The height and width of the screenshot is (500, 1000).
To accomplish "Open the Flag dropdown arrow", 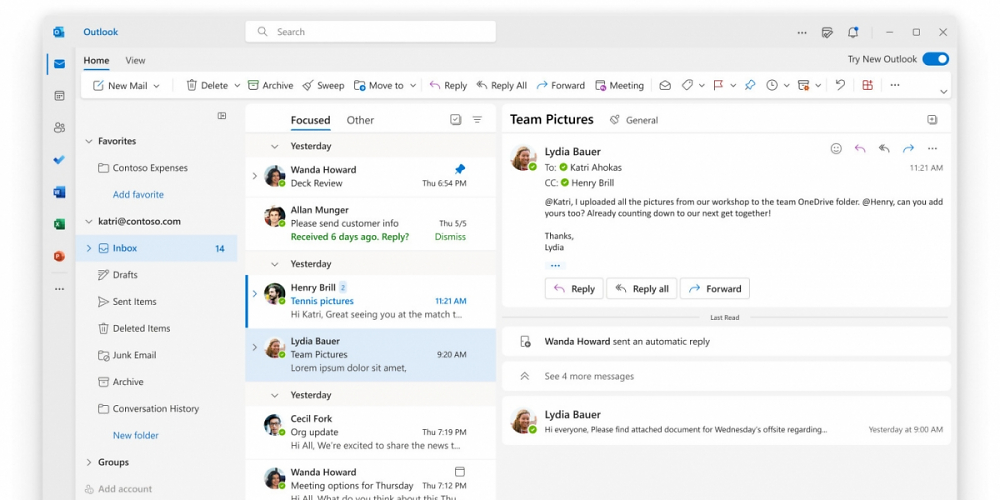I will pyautogui.click(x=733, y=85).
